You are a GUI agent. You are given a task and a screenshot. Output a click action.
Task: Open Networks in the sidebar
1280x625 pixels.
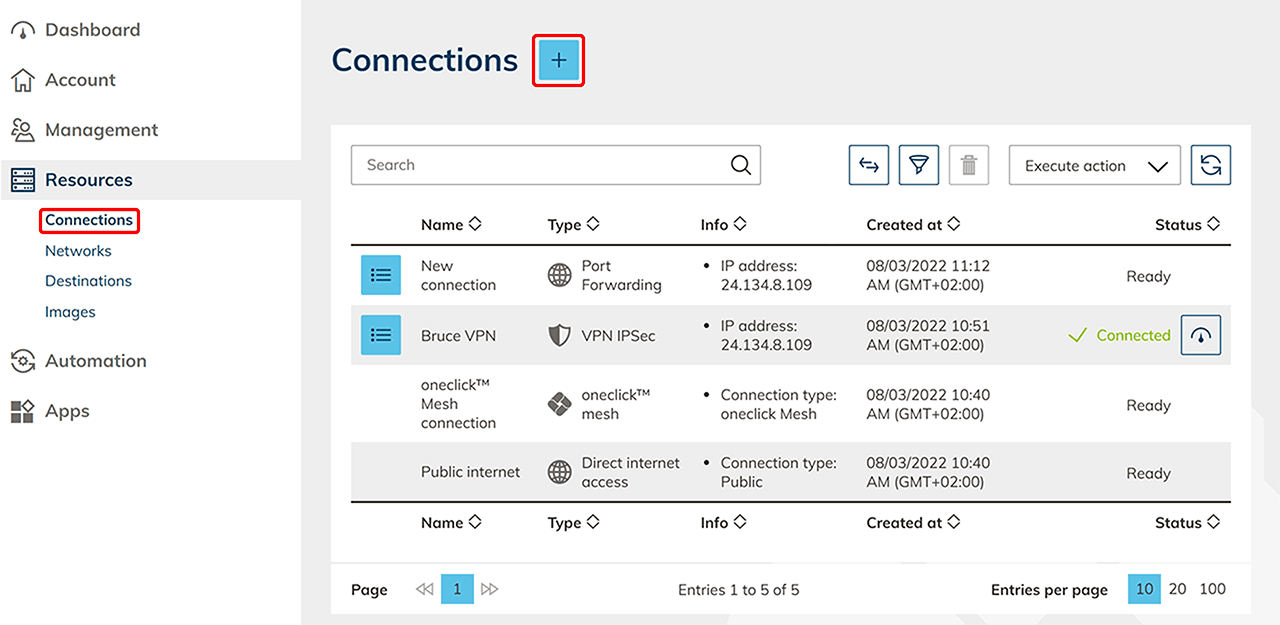78,251
